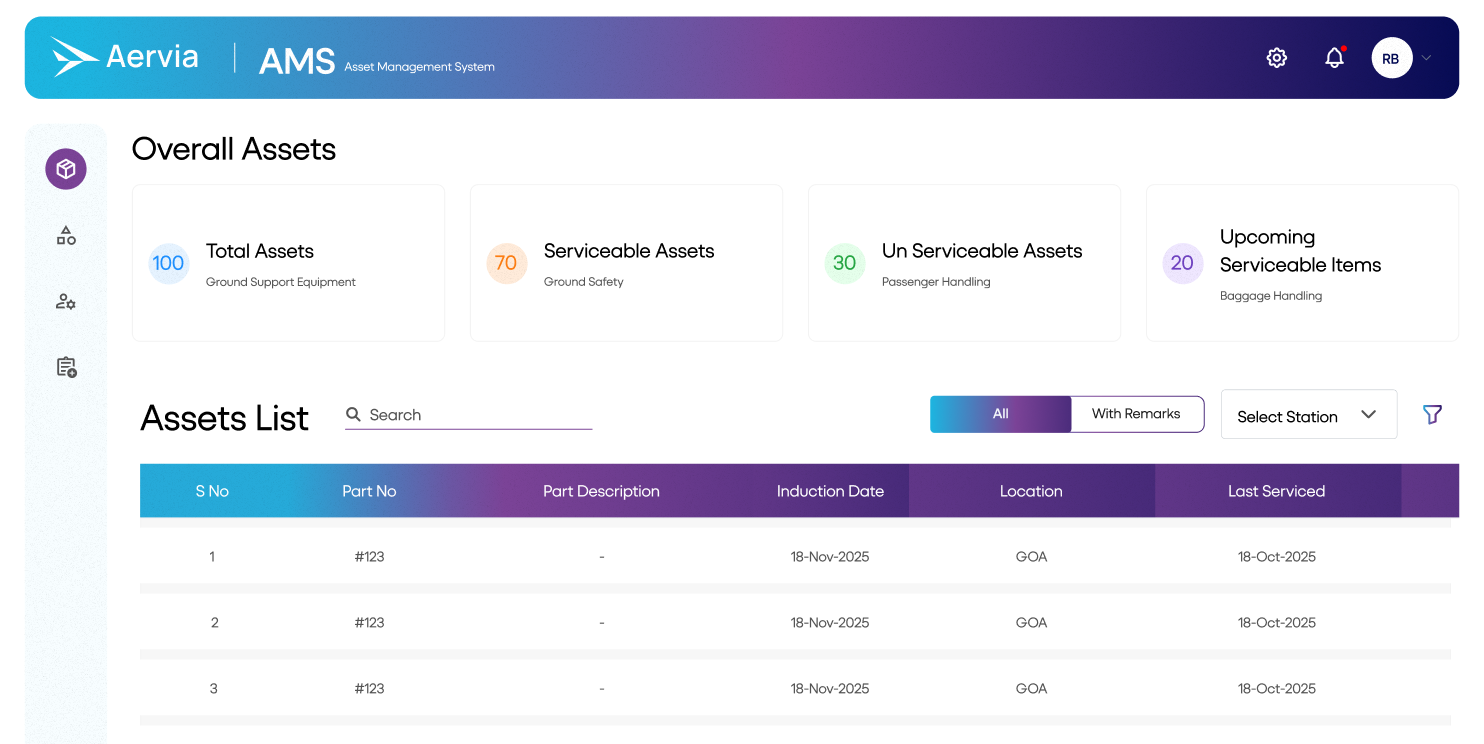Click the Induction Date column header
This screenshot has width=1484, height=744.
(x=830, y=490)
